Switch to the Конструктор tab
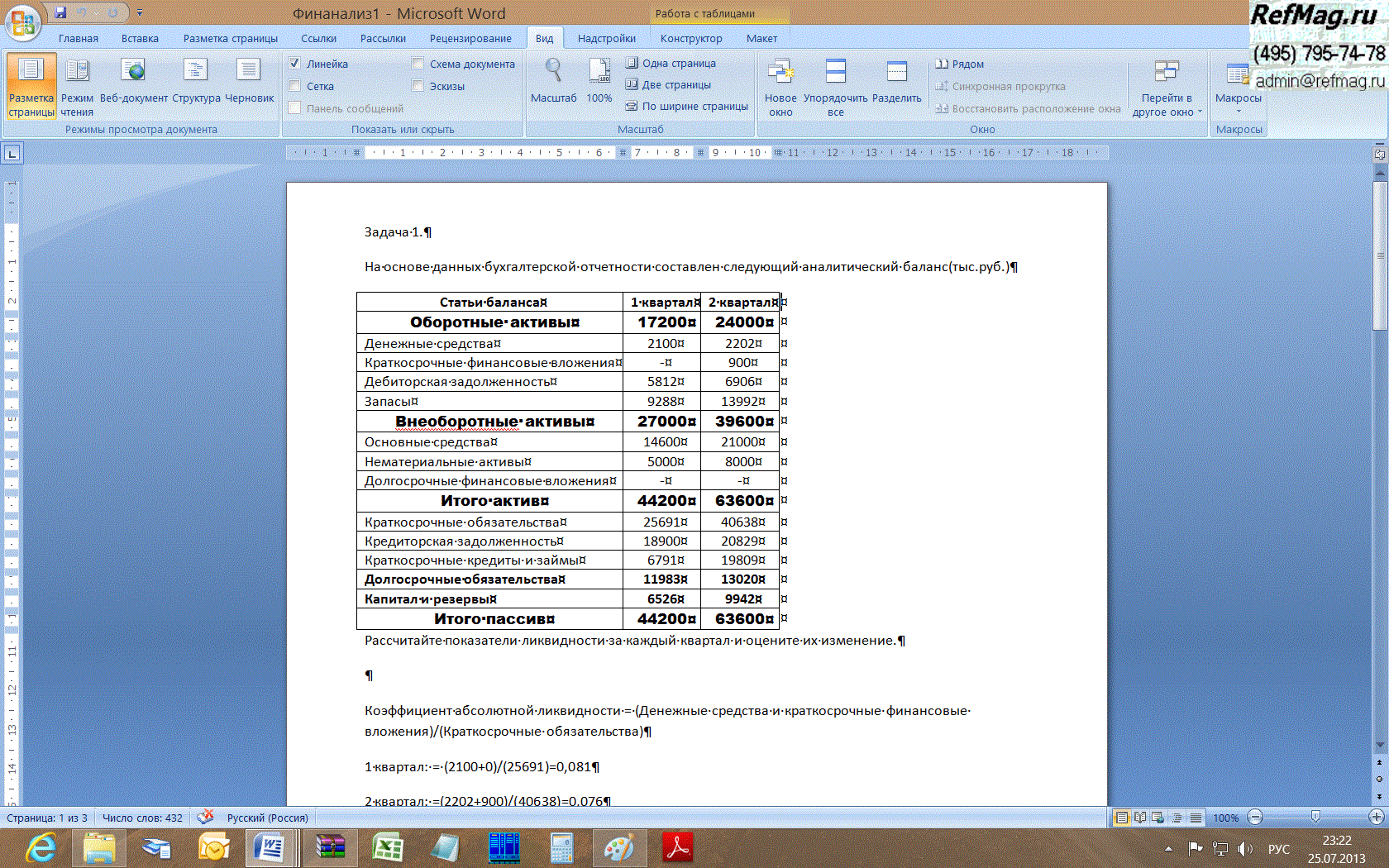Screen dimensions: 1389x868 pyautogui.click(x=691, y=39)
